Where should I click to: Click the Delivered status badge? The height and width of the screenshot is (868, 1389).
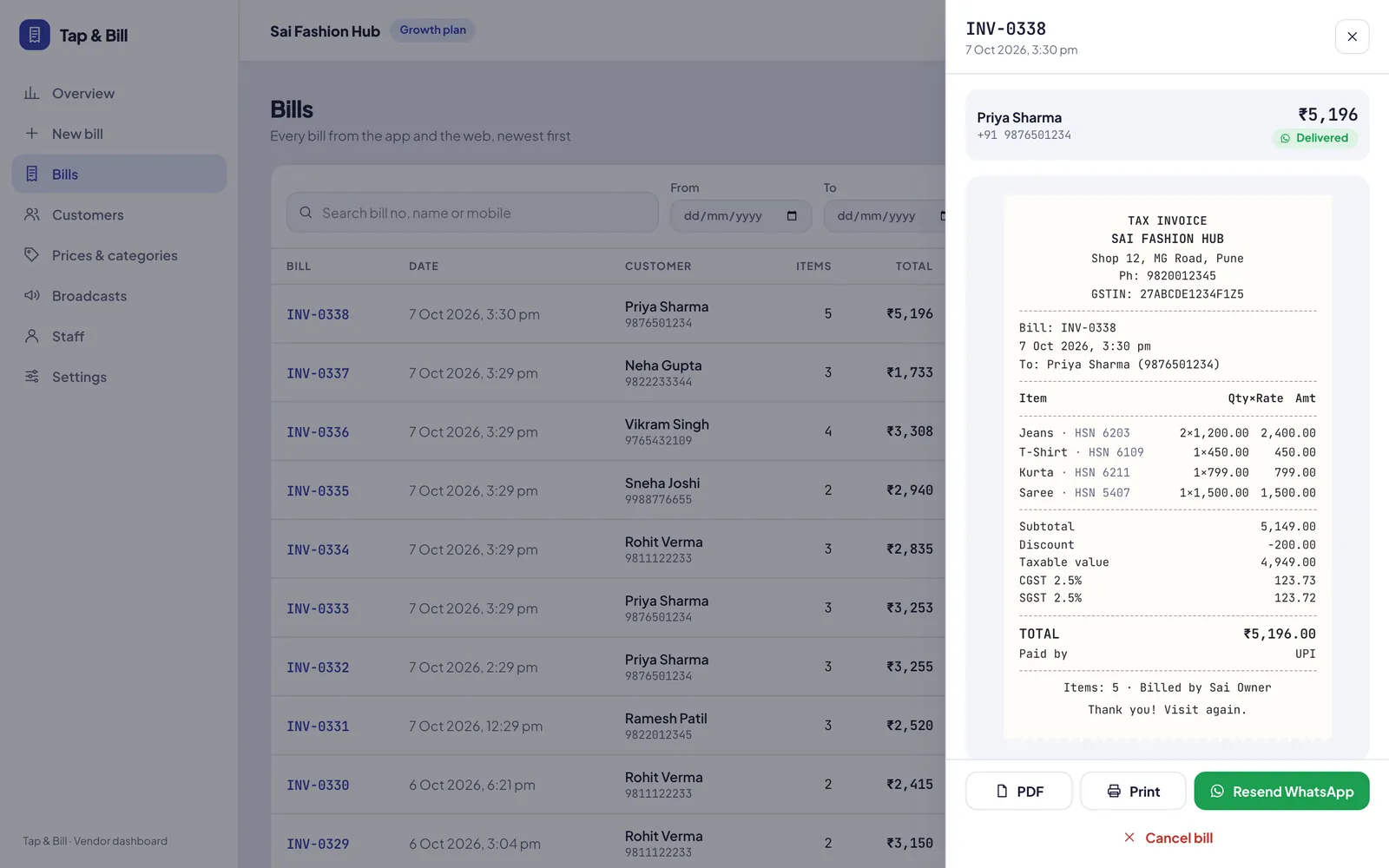(1314, 138)
